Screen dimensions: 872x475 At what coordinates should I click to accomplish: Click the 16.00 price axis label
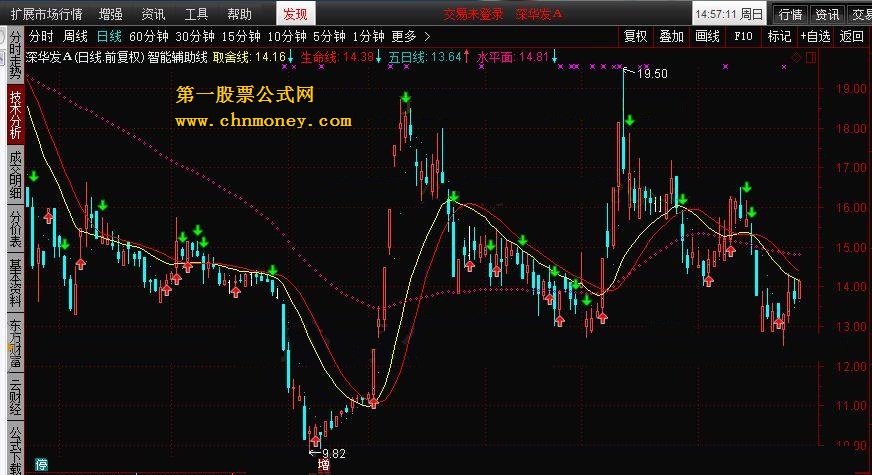point(850,207)
